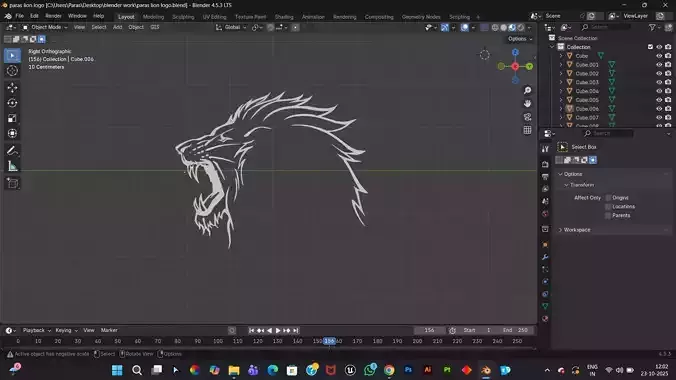The height and width of the screenshot is (380, 676).
Task: Switch to Shading workspace tab
Action: [284, 17]
